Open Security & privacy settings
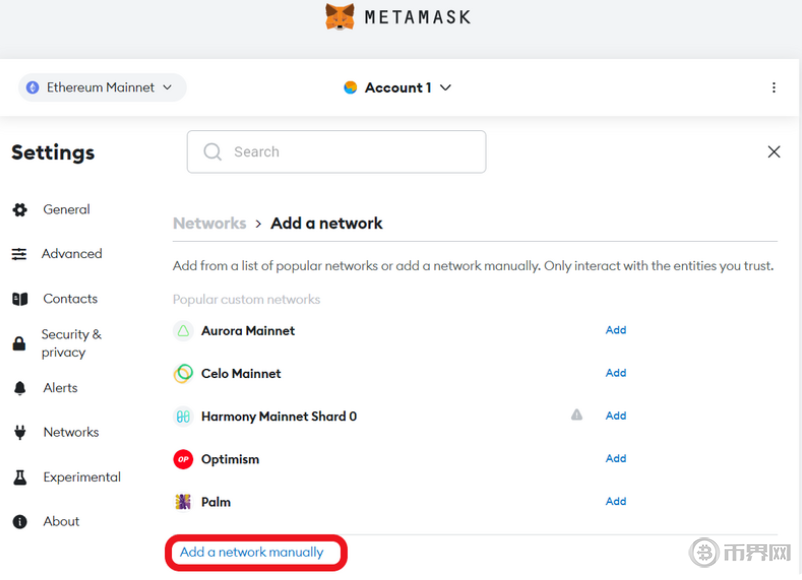Viewport: 802px width, 580px height. [x=71, y=343]
